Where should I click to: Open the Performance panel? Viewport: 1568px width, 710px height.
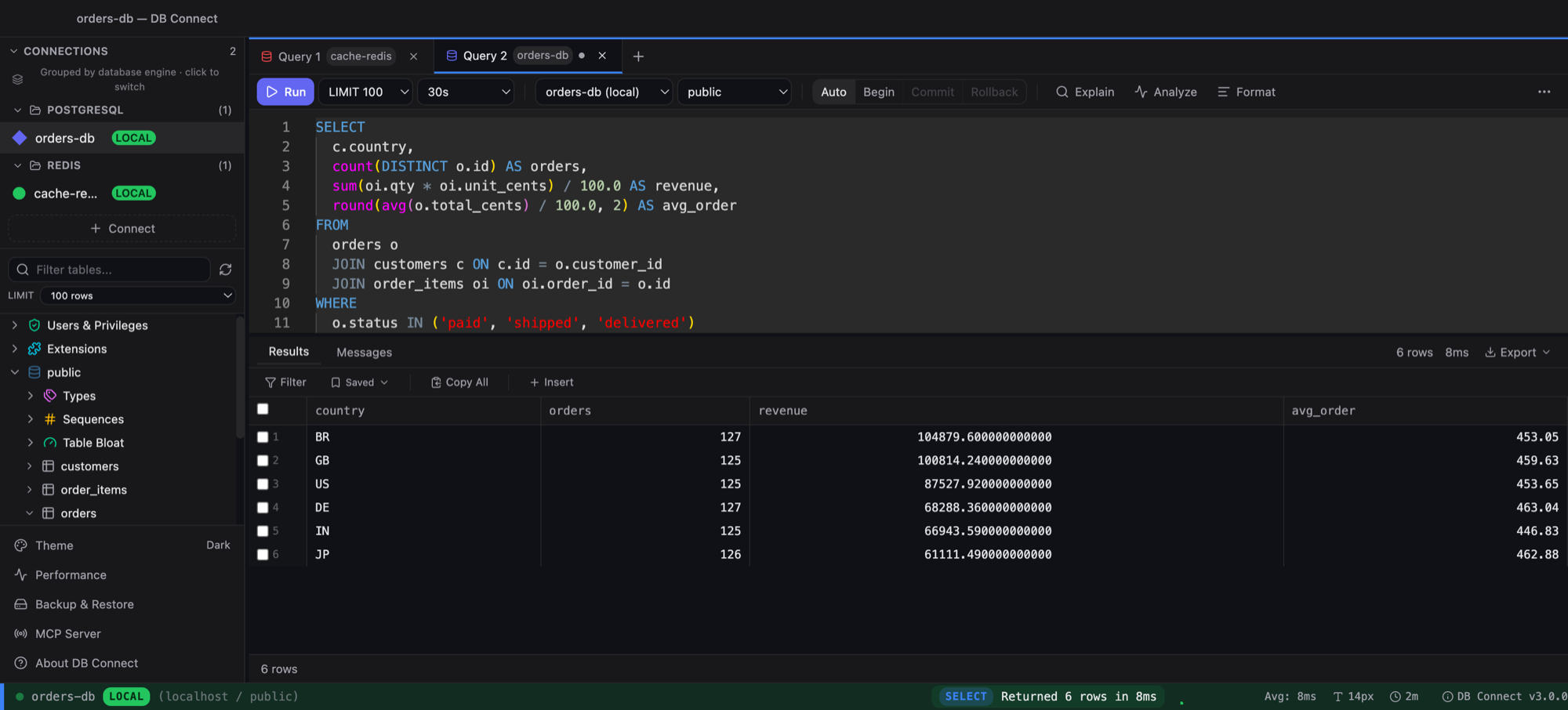click(x=71, y=575)
